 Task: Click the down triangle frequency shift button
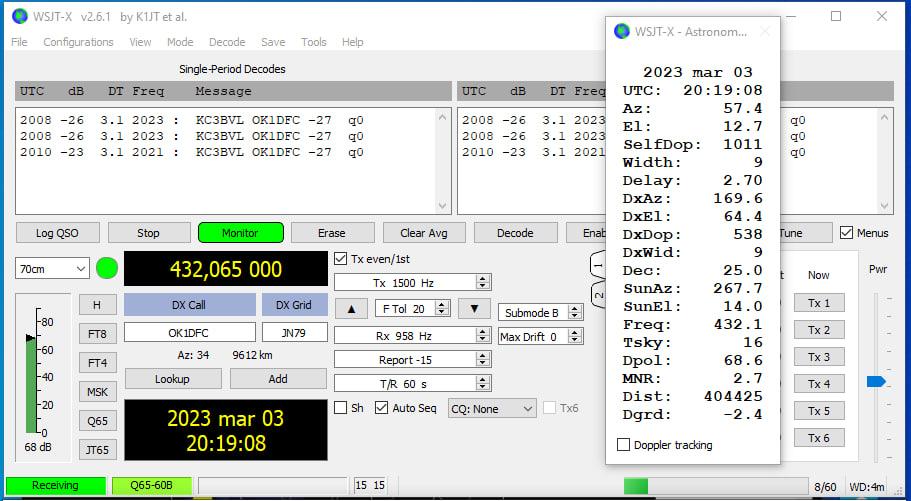474,309
